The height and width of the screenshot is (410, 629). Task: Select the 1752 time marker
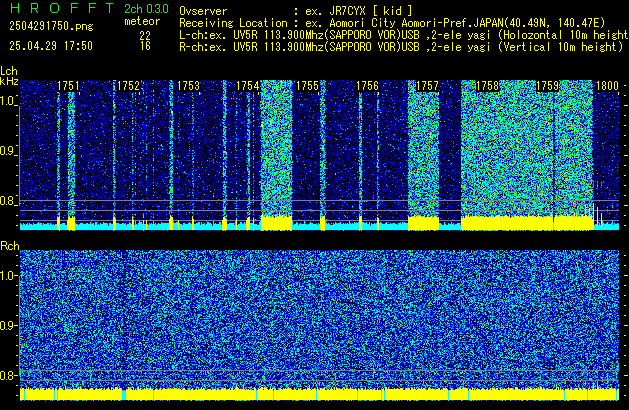128,86
